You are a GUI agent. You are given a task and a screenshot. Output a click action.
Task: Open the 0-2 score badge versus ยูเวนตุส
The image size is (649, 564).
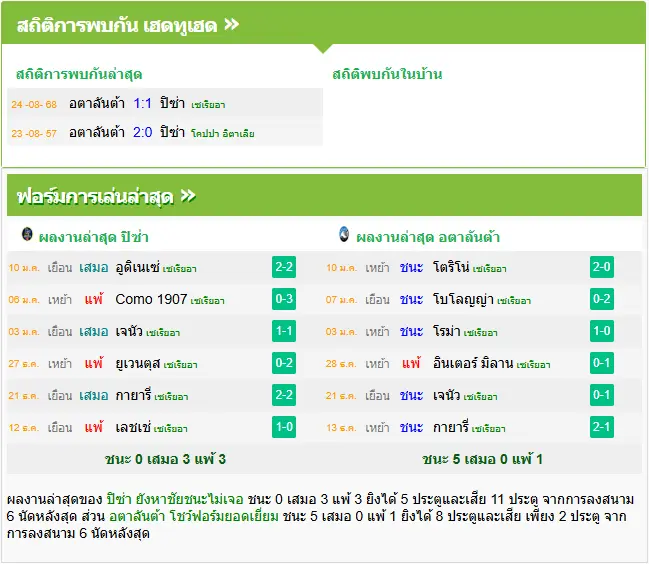284,363
